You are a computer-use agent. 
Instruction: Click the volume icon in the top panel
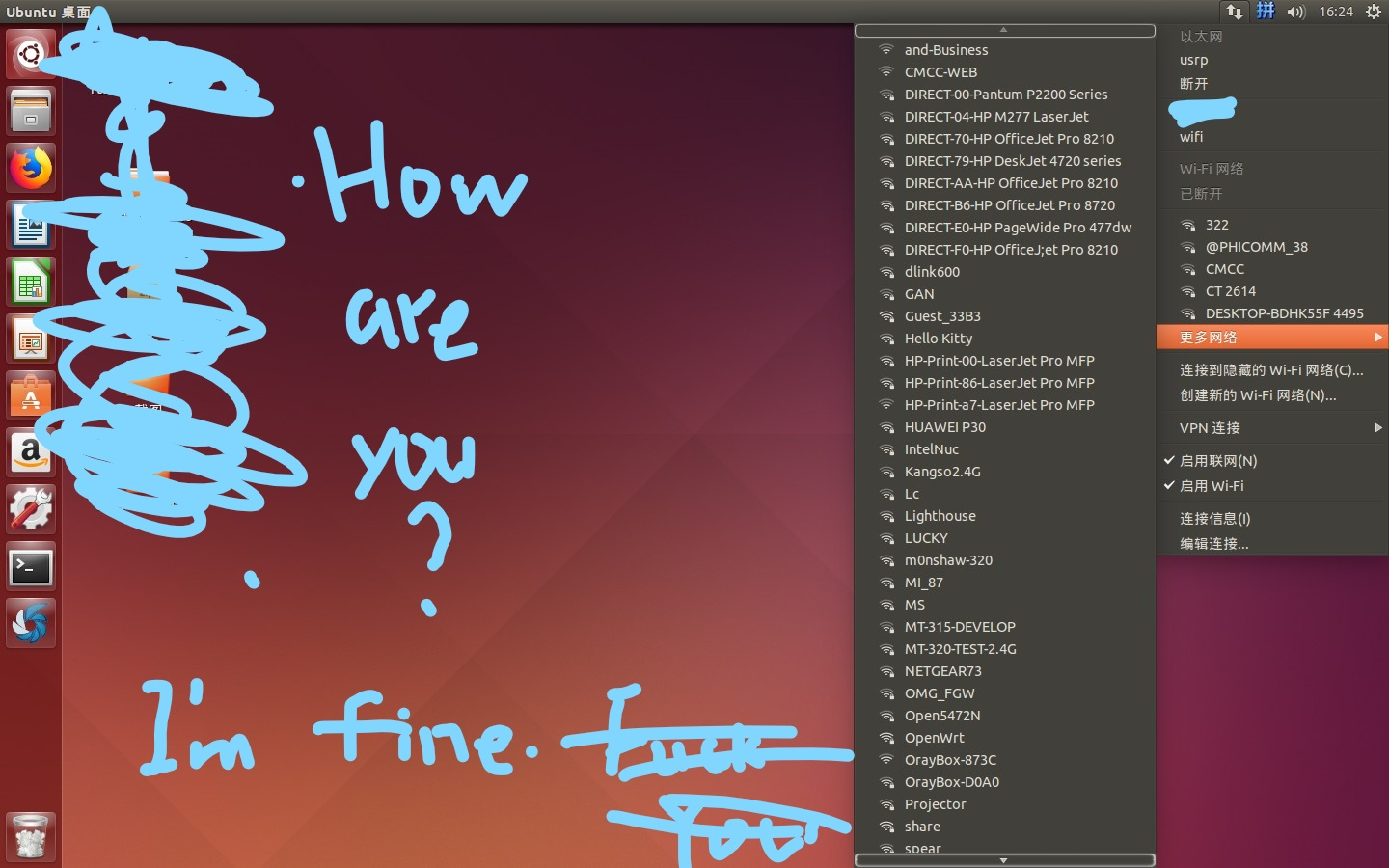pos(1295,13)
